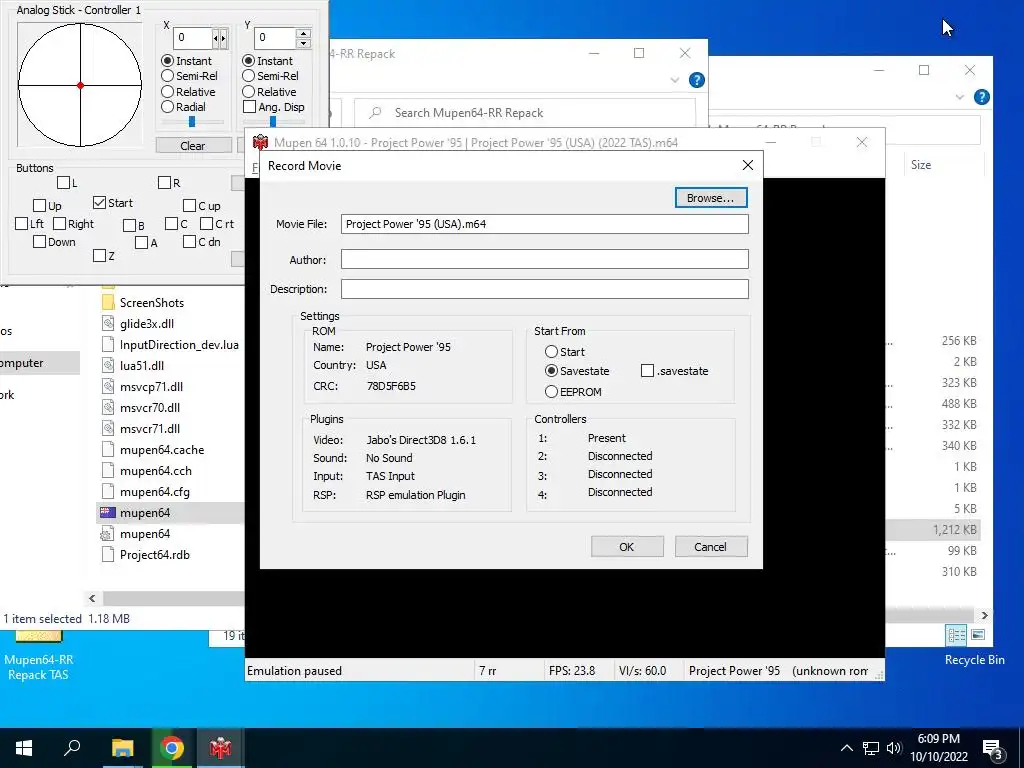1024x768 pixels.
Task: Click the Clear button in Analog Stick panel
Action: (x=193, y=146)
